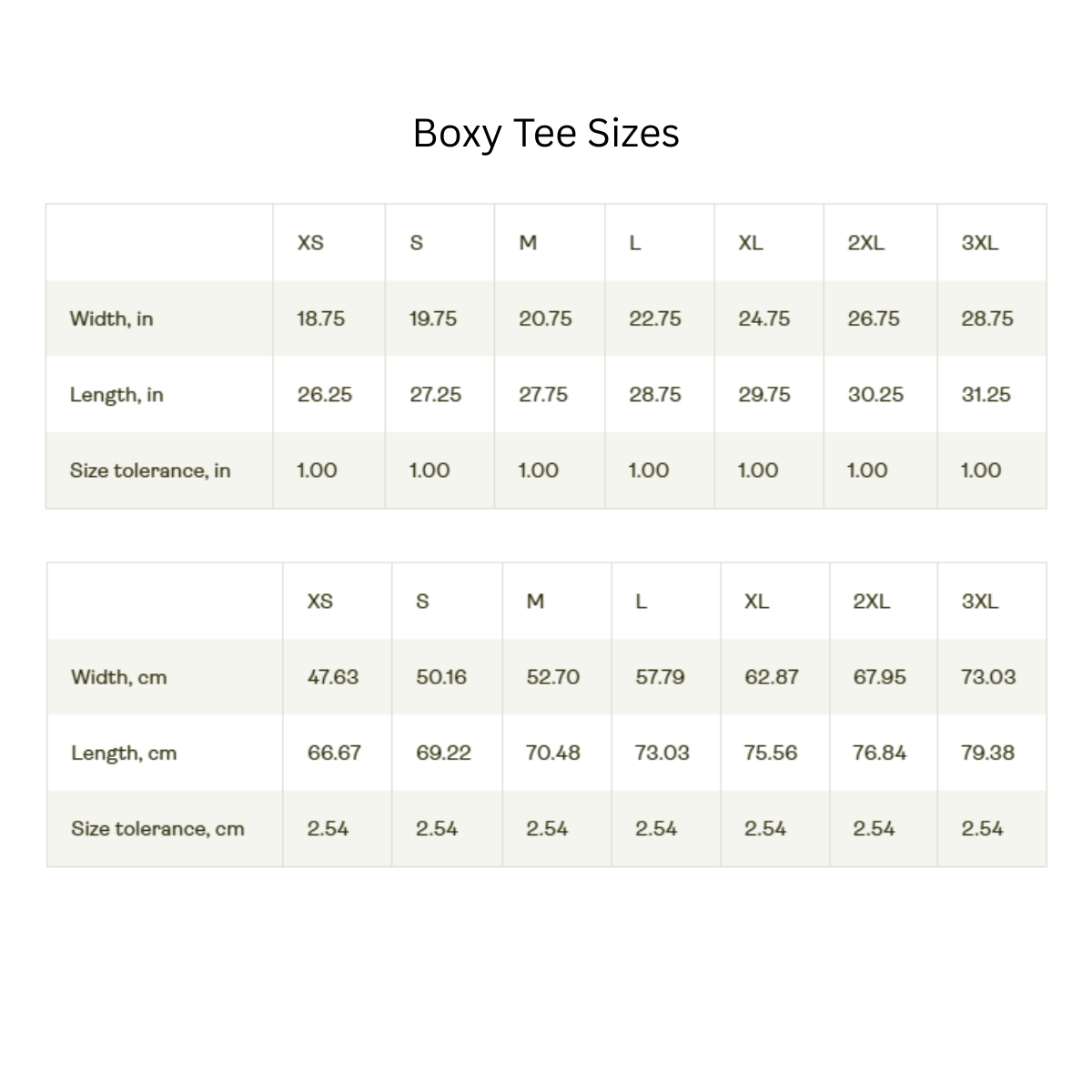The width and height of the screenshot is (1092, 1092).
Task: Select the 62.87 width value
Action: point(771,677)
